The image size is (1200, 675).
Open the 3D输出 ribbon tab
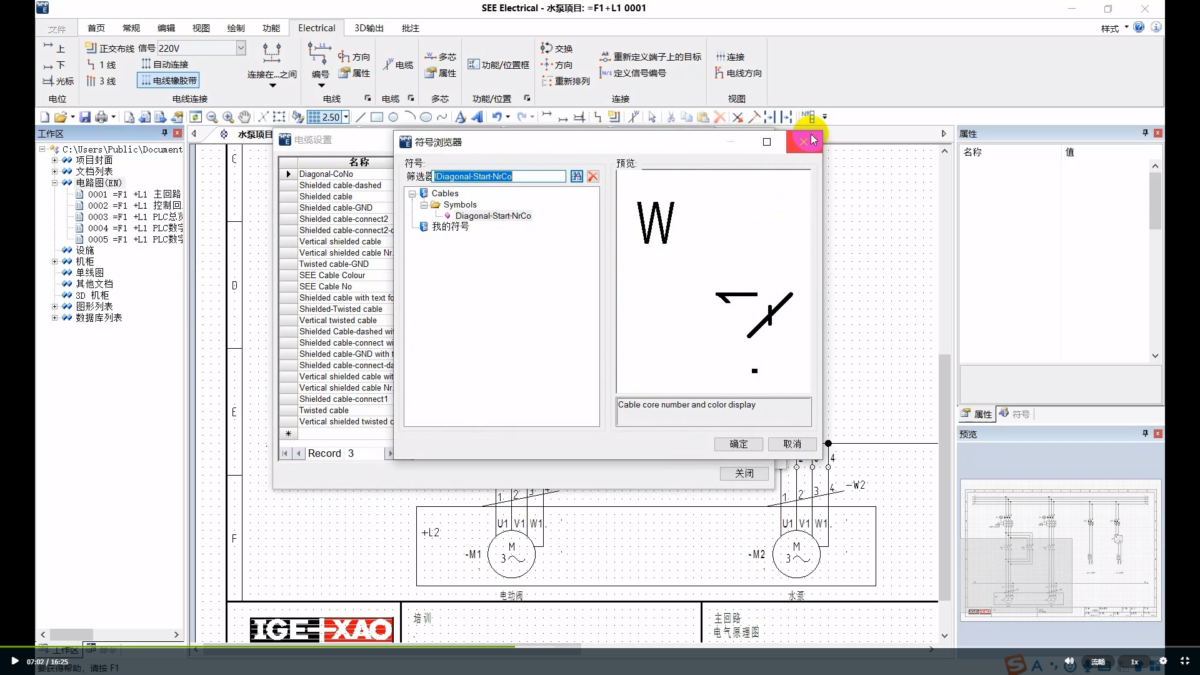369,28
